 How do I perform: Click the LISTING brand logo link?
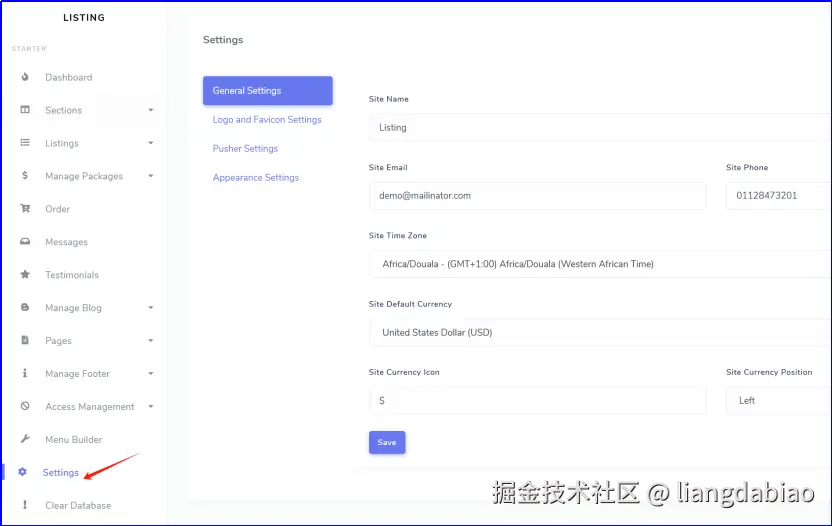click(x=84, y=18)
